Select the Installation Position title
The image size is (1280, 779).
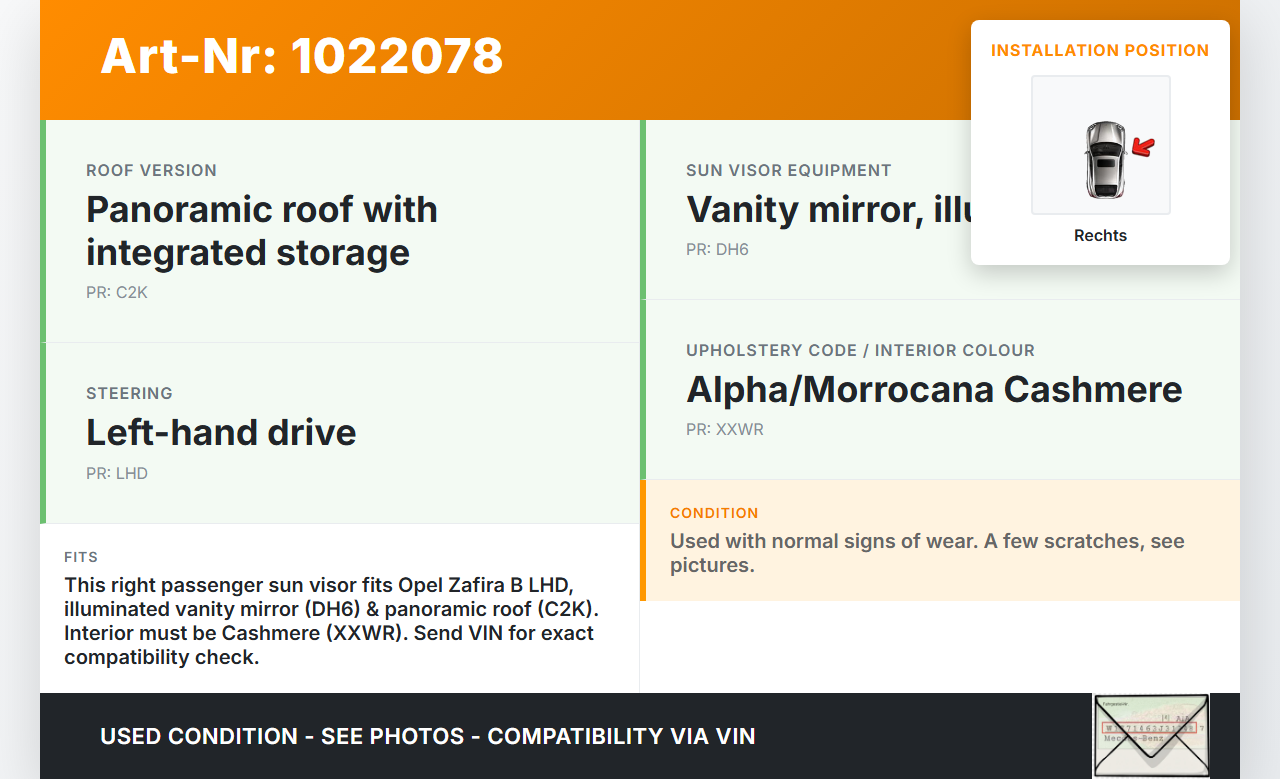(x=1100, y=50)
